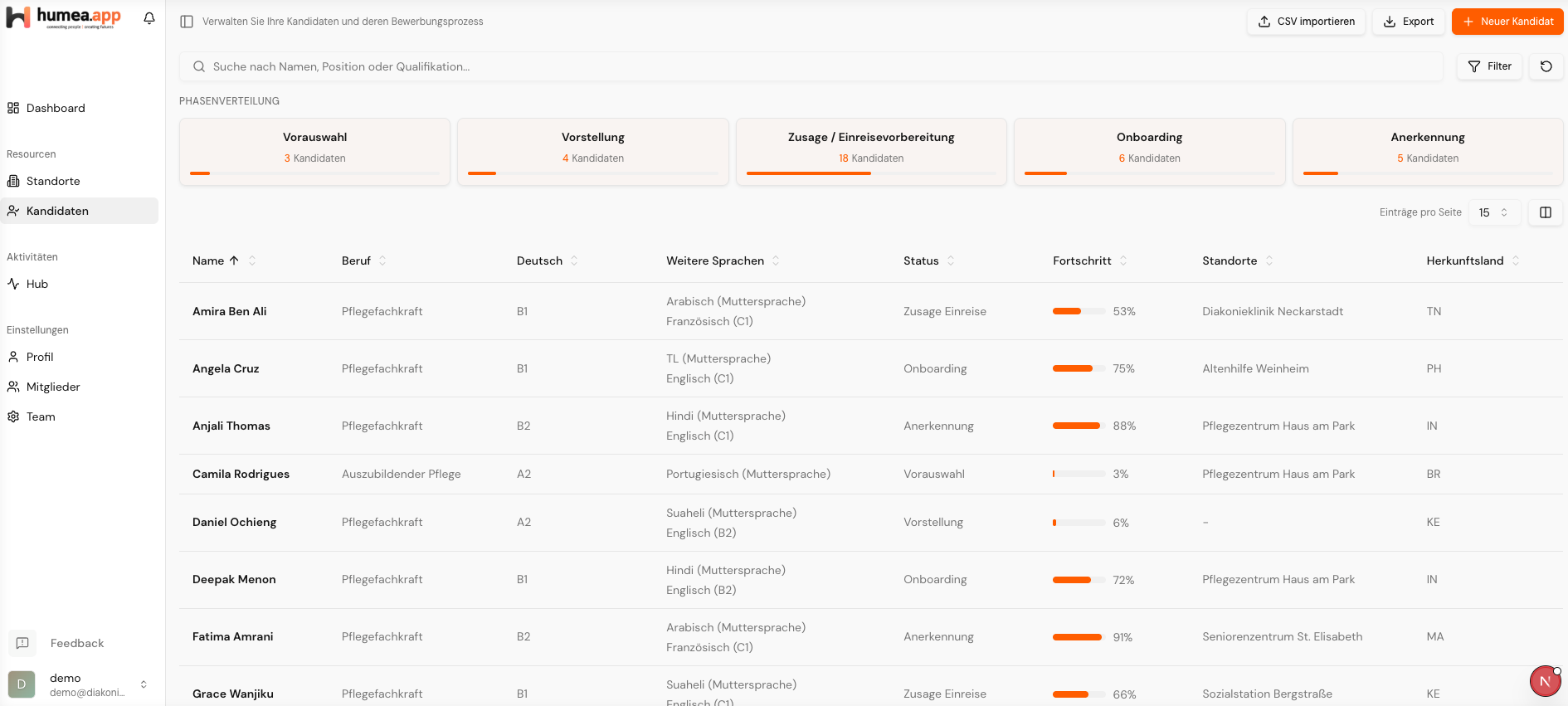Click the demo user avatar D
The width and height of the screenshot is (1568, 706).
pyautogui.click(x=22, y=684)
